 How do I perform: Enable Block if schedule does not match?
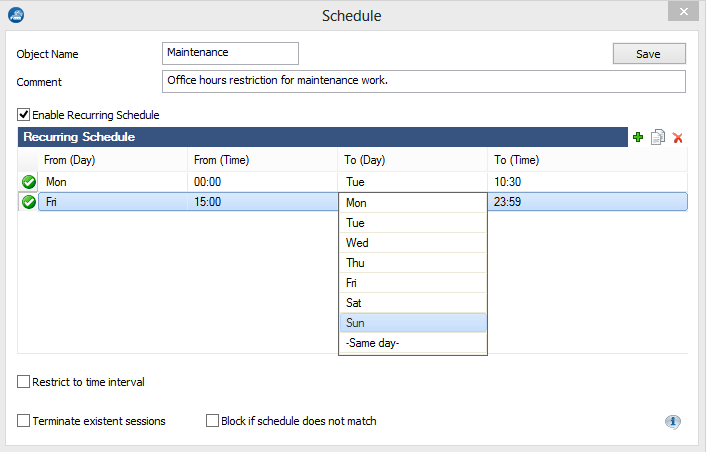click(x=212, y=421)
